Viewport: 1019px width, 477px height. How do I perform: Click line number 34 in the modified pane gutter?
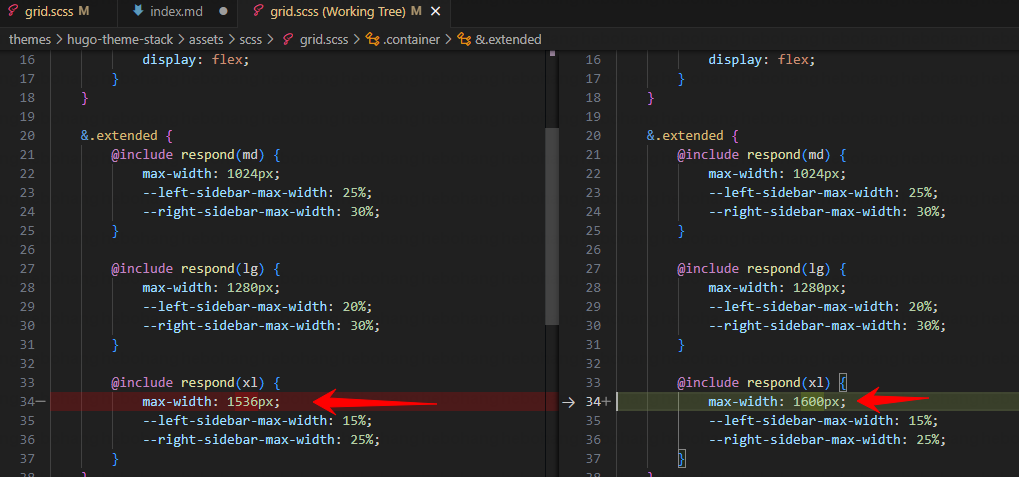tap(593, 402)
